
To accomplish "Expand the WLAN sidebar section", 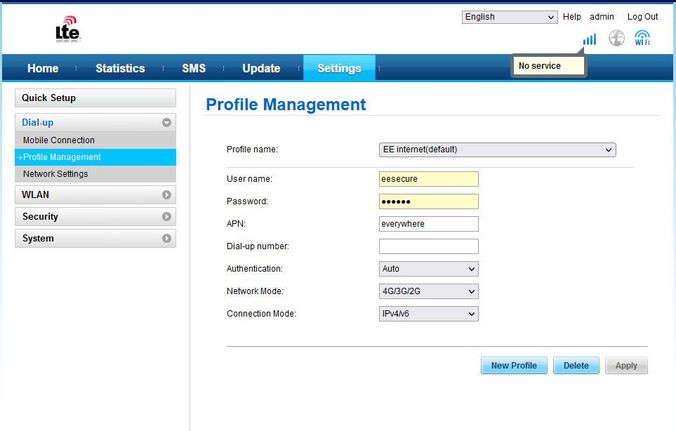I will click(95, 195).
